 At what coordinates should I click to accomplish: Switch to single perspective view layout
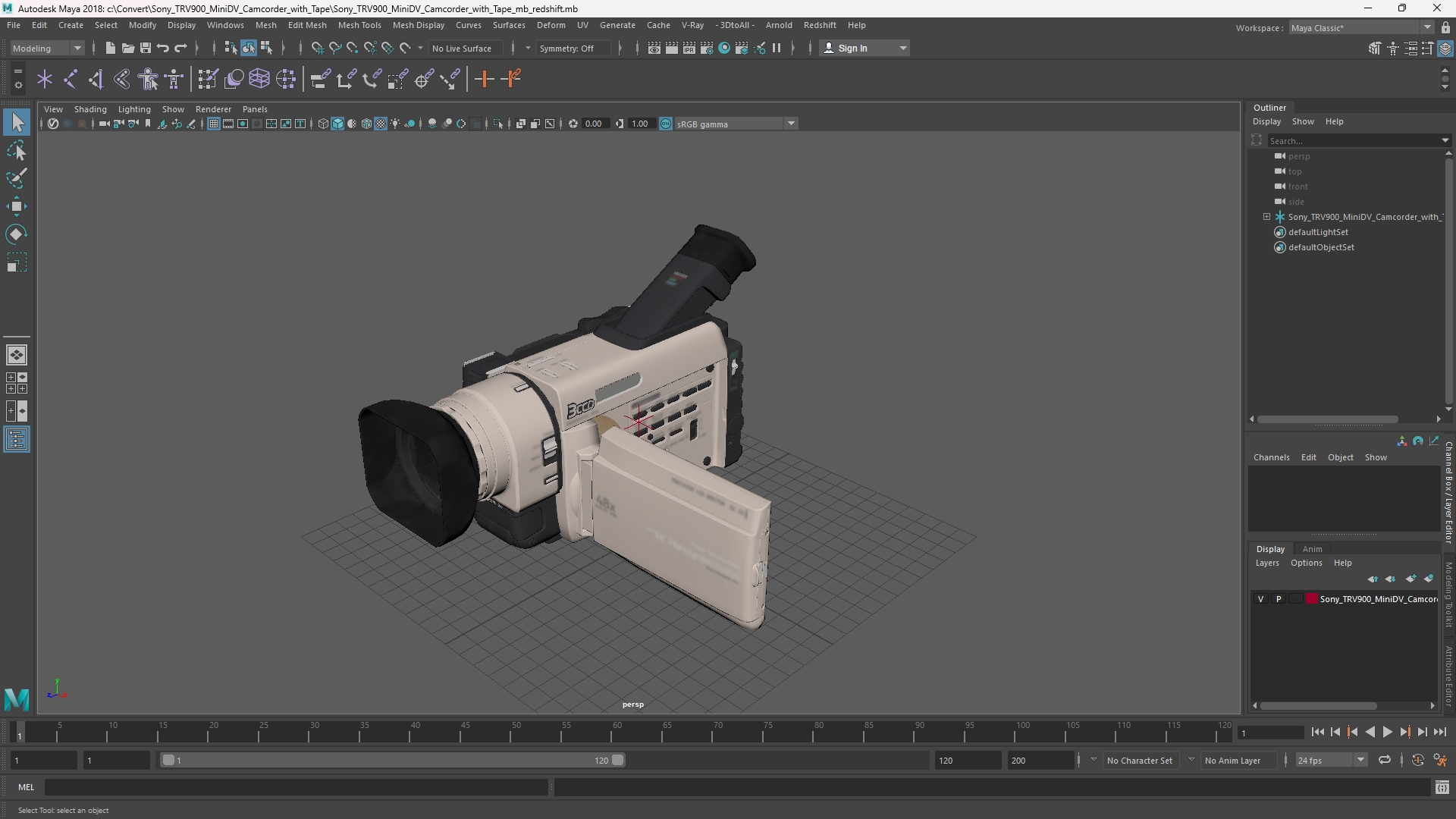coord(17,354)
